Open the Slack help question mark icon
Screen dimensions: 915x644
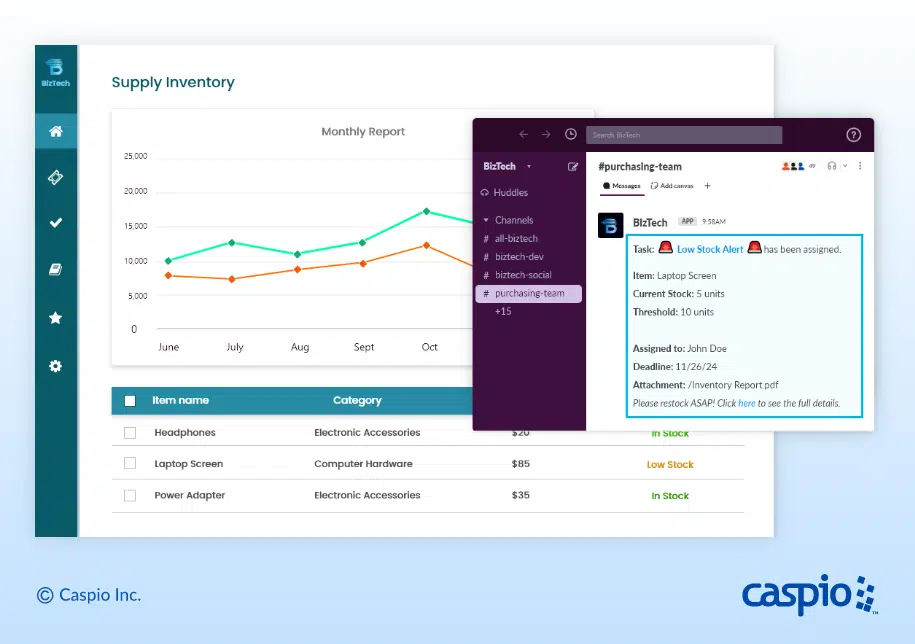point(853,135)
